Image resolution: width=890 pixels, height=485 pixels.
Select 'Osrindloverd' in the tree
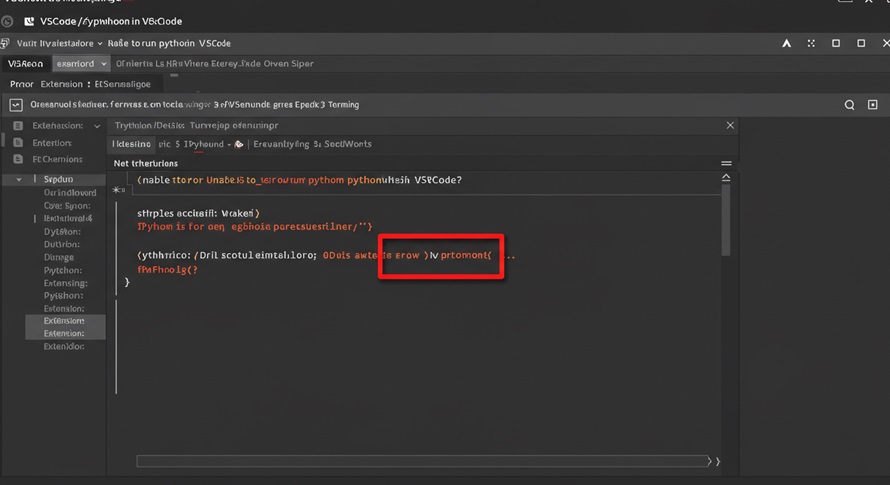coord(70,193)
